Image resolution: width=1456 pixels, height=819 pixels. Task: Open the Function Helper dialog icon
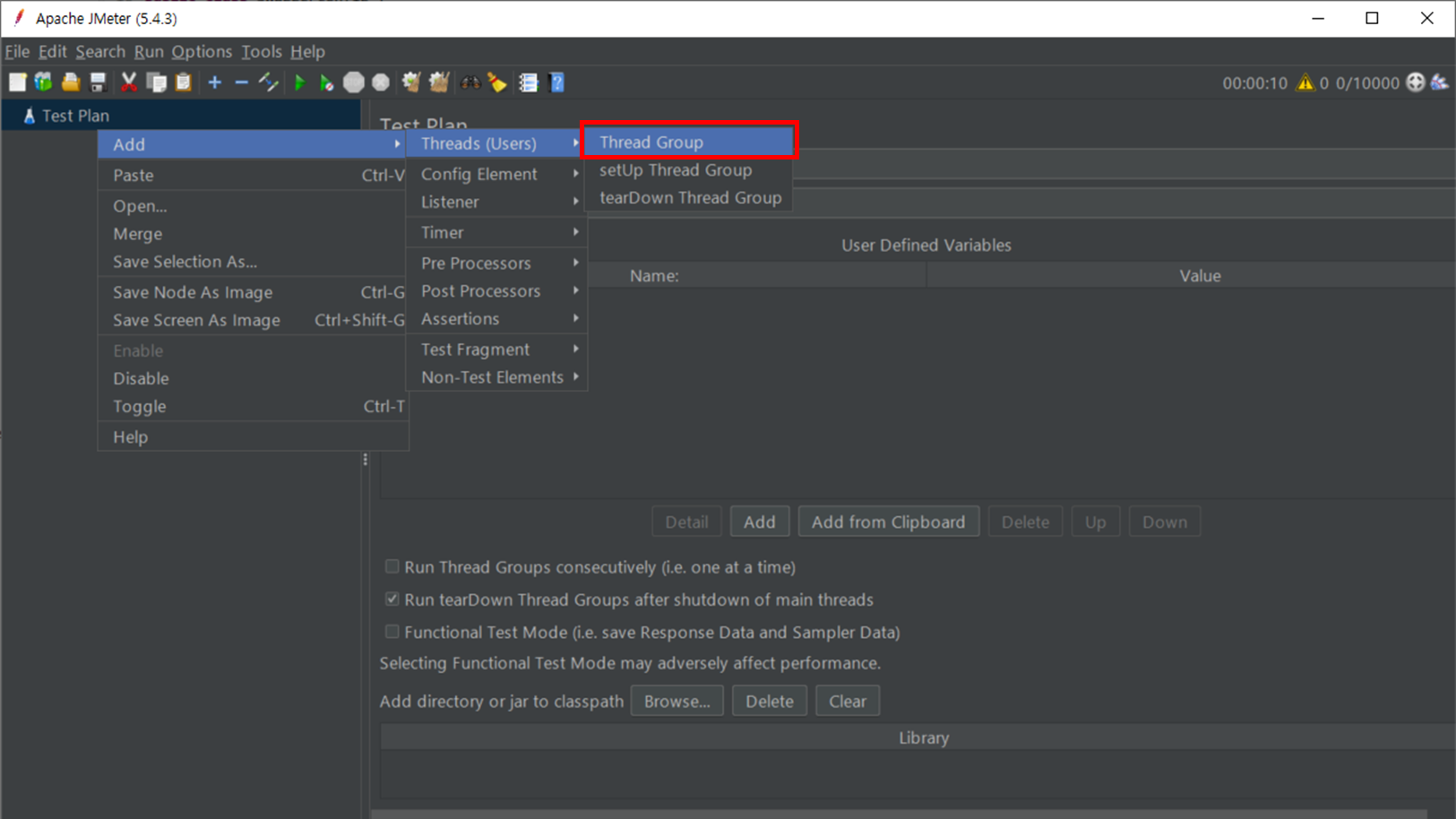point(529,82)
